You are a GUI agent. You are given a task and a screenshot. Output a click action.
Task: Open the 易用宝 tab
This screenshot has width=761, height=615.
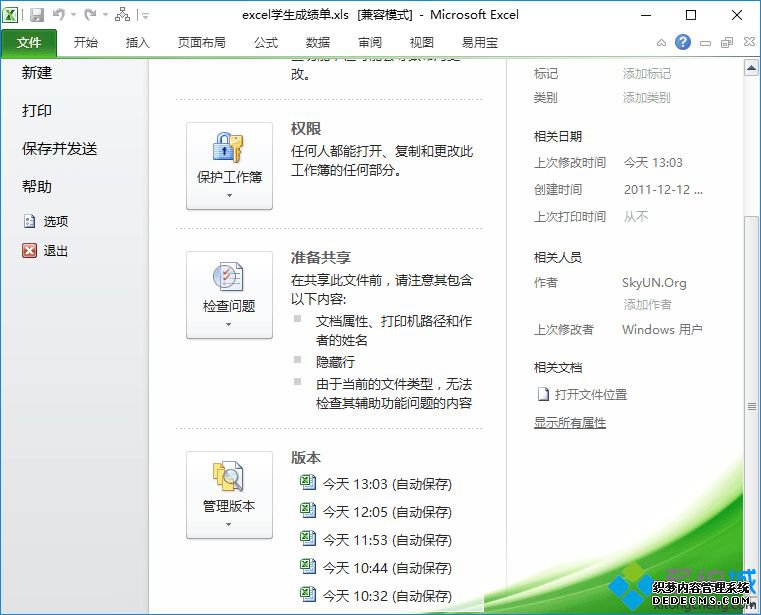(480, 43)
